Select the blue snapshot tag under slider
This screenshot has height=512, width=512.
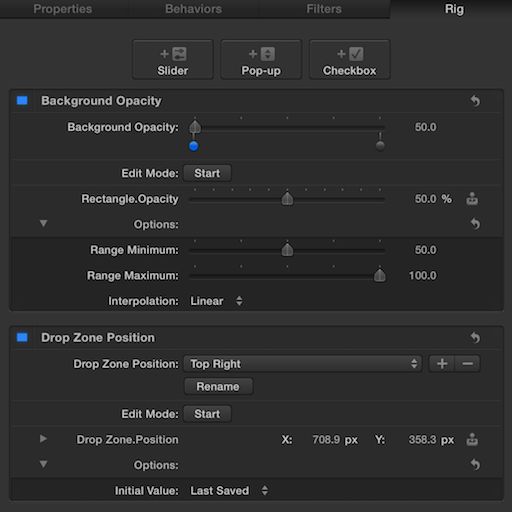[194, 146]
